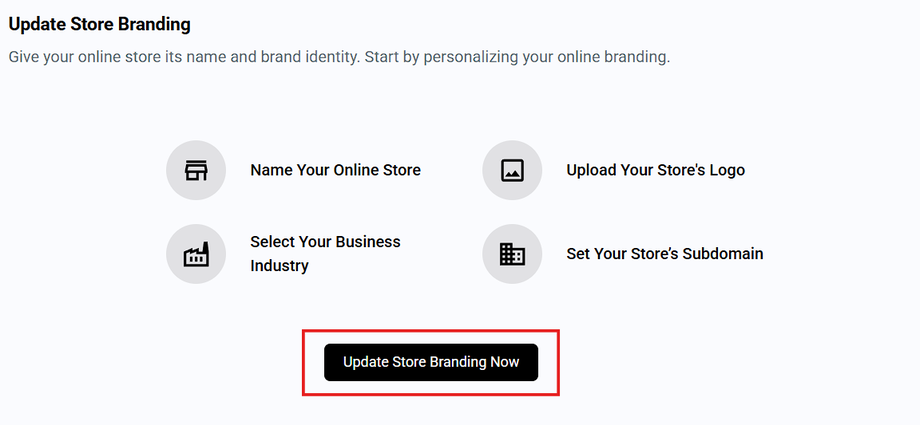This screenshot has height=425, width=920.
Task: Click the storefront icon for naming store
Action: pyautogui.click(x=196, y=170)
